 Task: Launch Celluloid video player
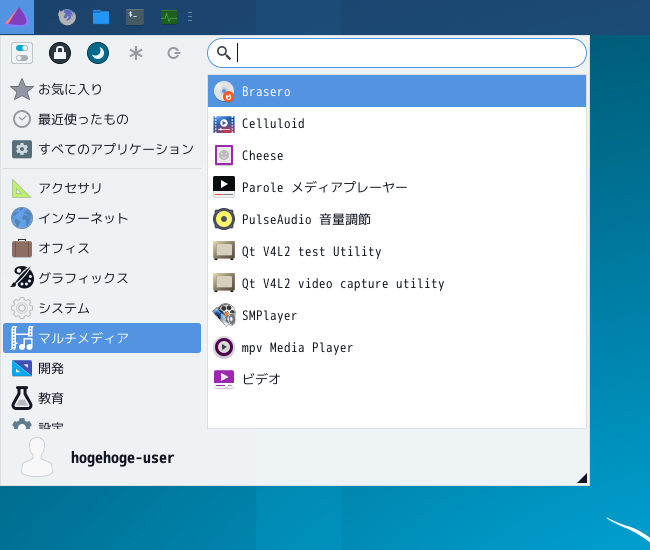[397, 124]
